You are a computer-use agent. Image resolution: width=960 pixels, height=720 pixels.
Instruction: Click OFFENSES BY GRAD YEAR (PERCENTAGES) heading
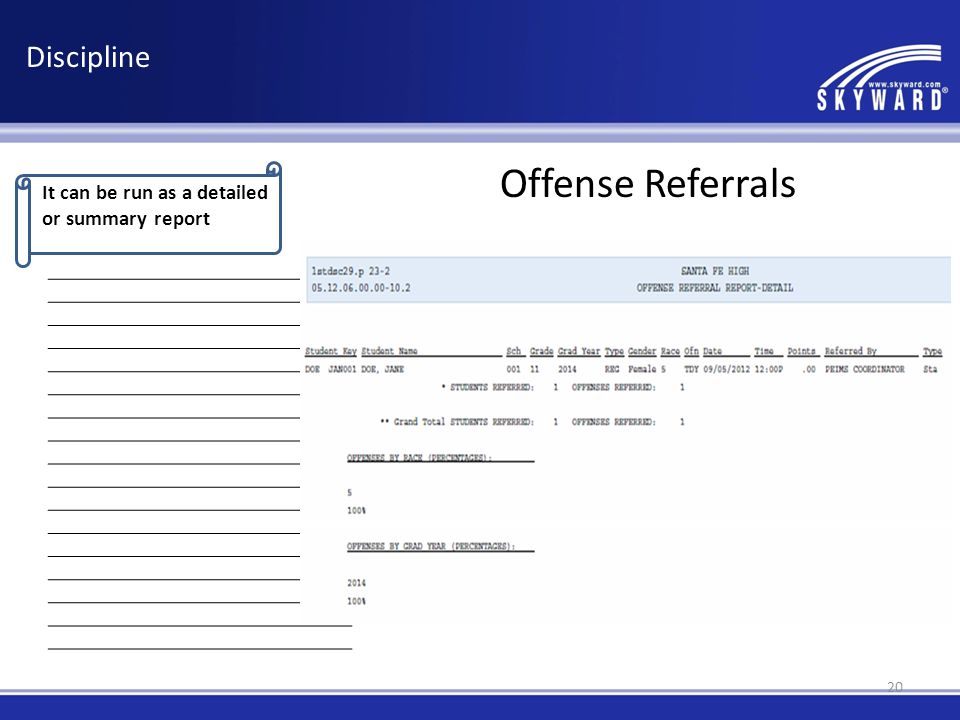tap(431, 546)
